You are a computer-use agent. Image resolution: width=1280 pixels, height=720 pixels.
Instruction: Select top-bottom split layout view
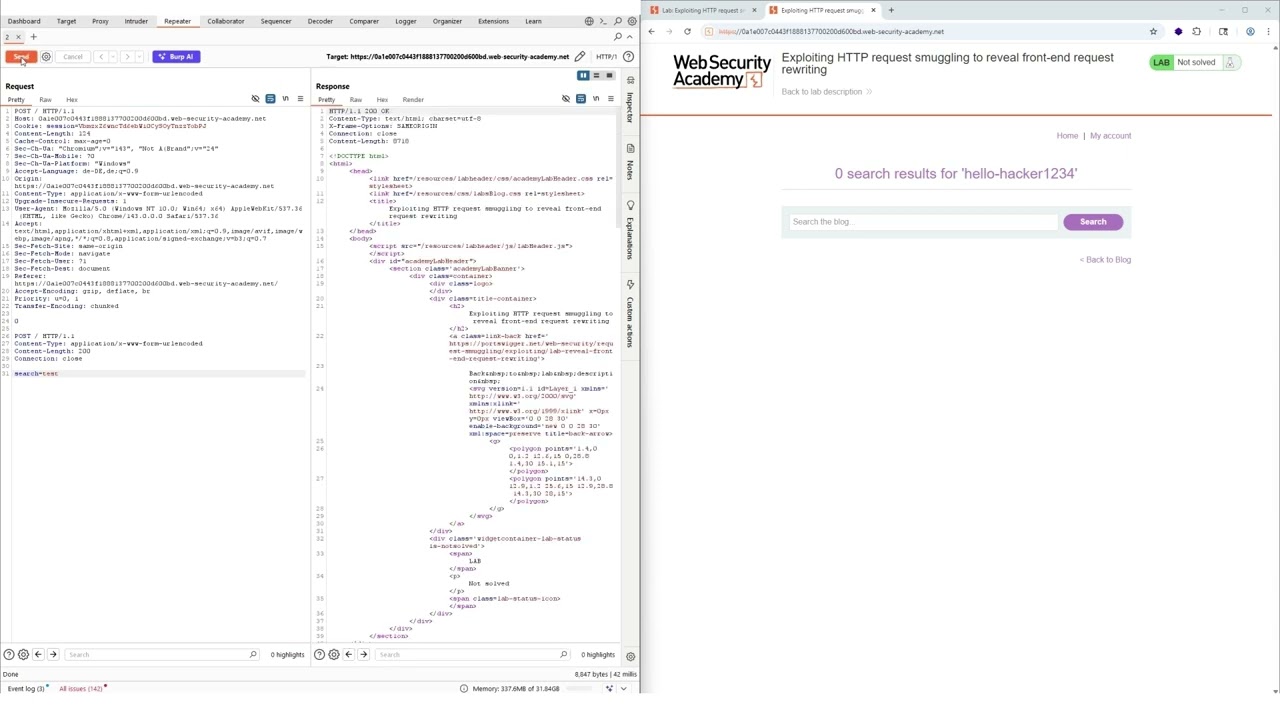tap(596, 76)
